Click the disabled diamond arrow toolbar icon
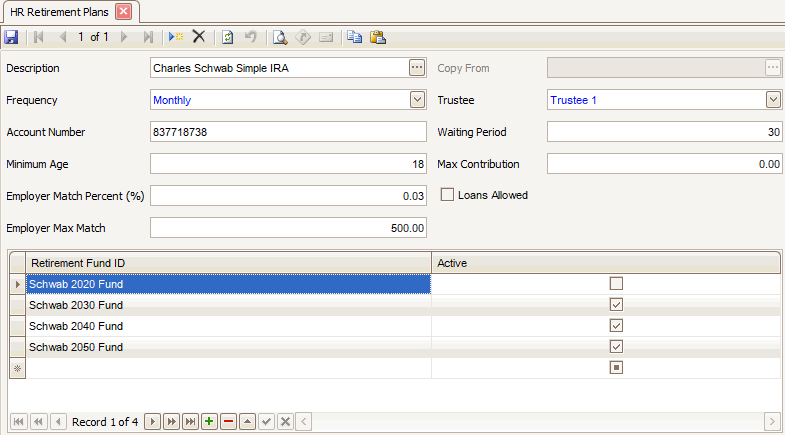 pyautogui.click(x=303, y=37)
